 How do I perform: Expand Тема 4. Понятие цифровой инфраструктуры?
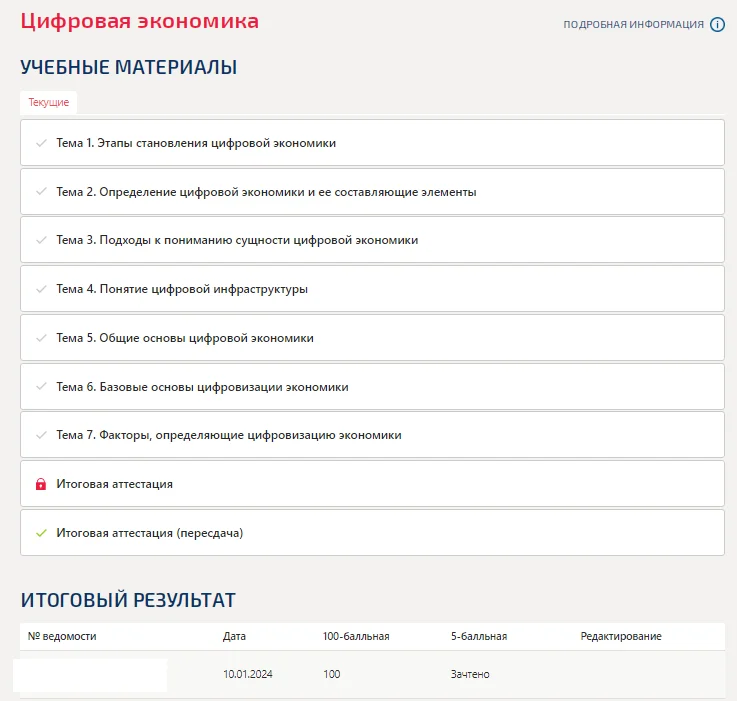point(372,289)
